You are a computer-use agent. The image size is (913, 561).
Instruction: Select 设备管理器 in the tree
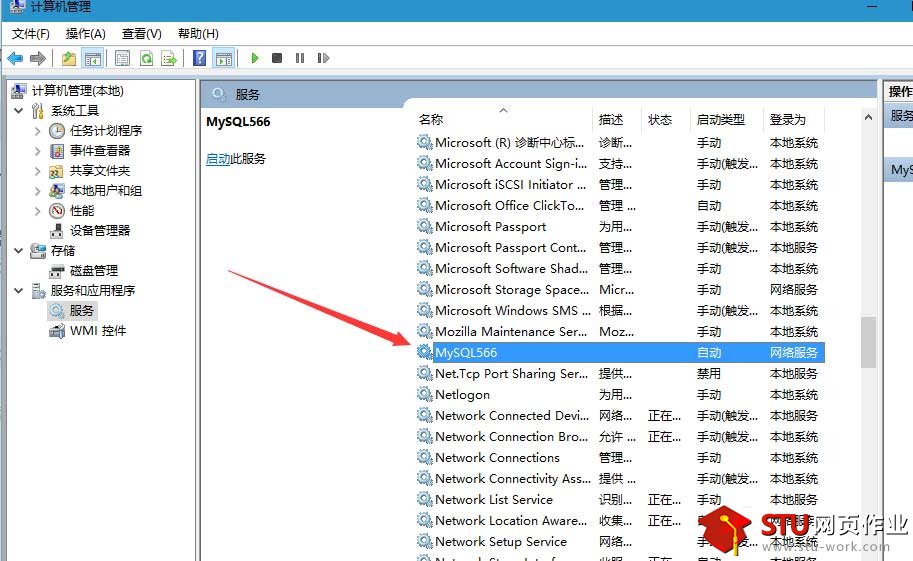99,230
